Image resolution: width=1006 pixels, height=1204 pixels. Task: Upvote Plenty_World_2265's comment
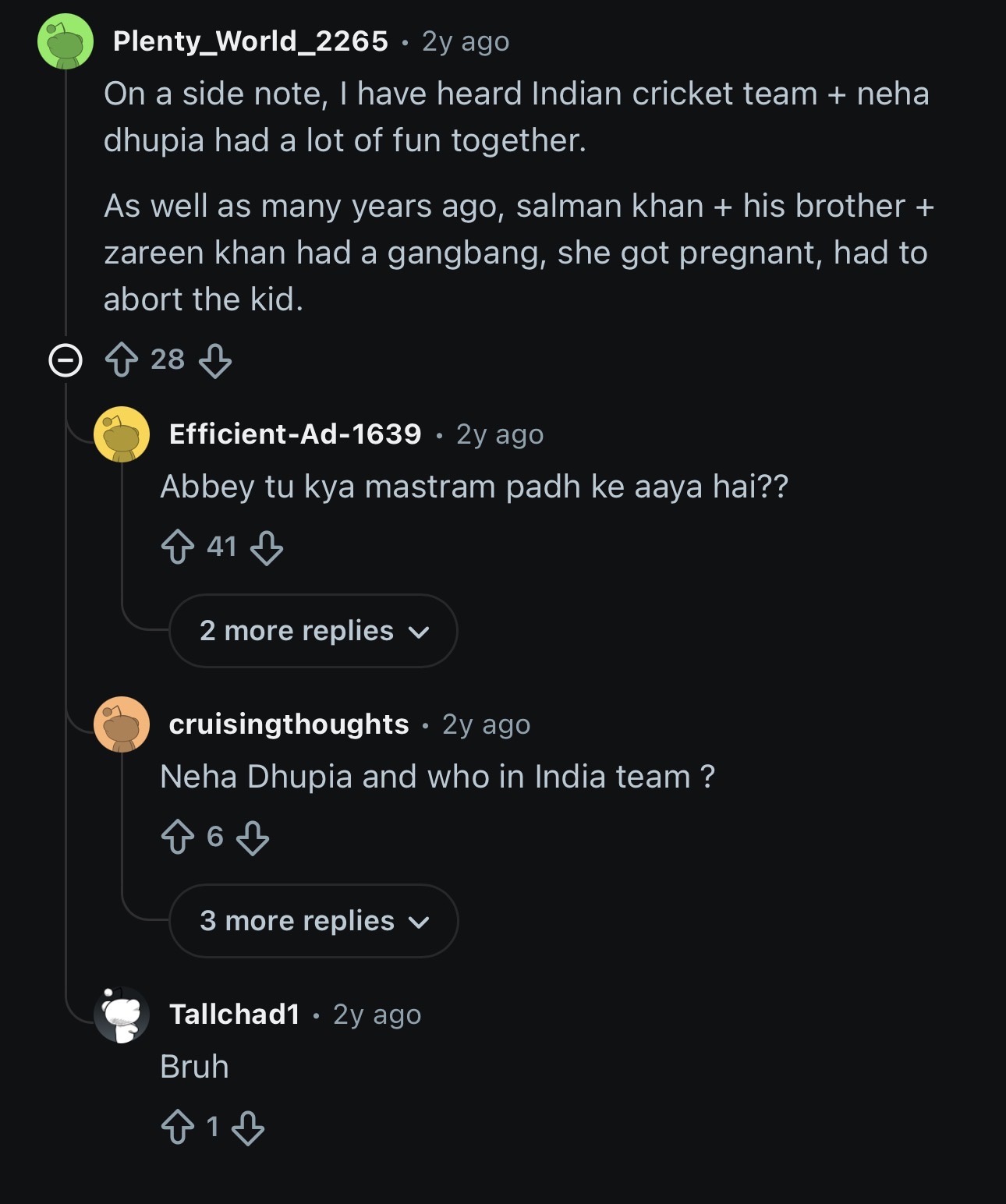click(x=122, y=360)
